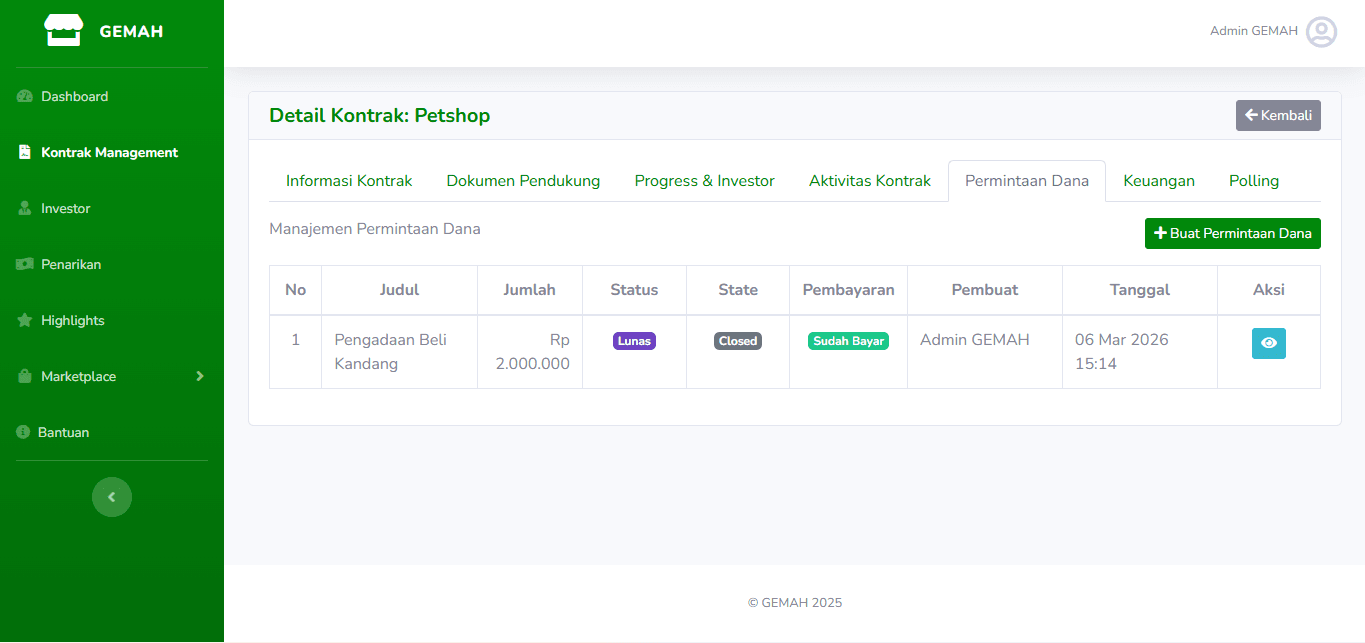The width and height of the screenshot is (1365, 643).
Task: View details via eye button in Aksi
Action: [x=1268, y=343]
